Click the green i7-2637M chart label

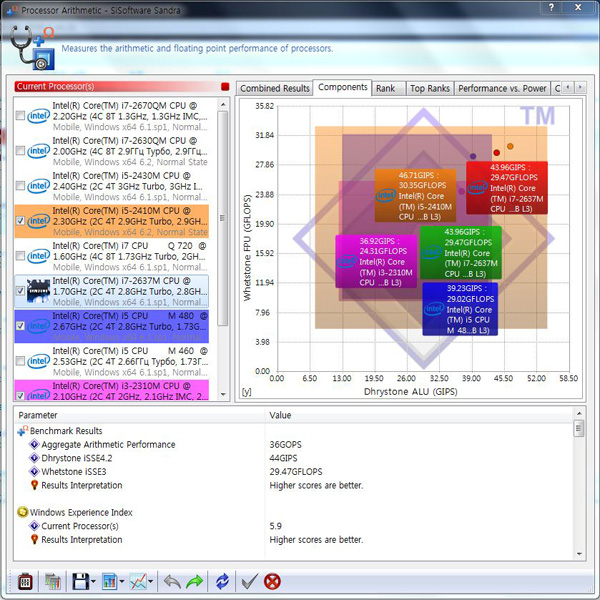461,253
